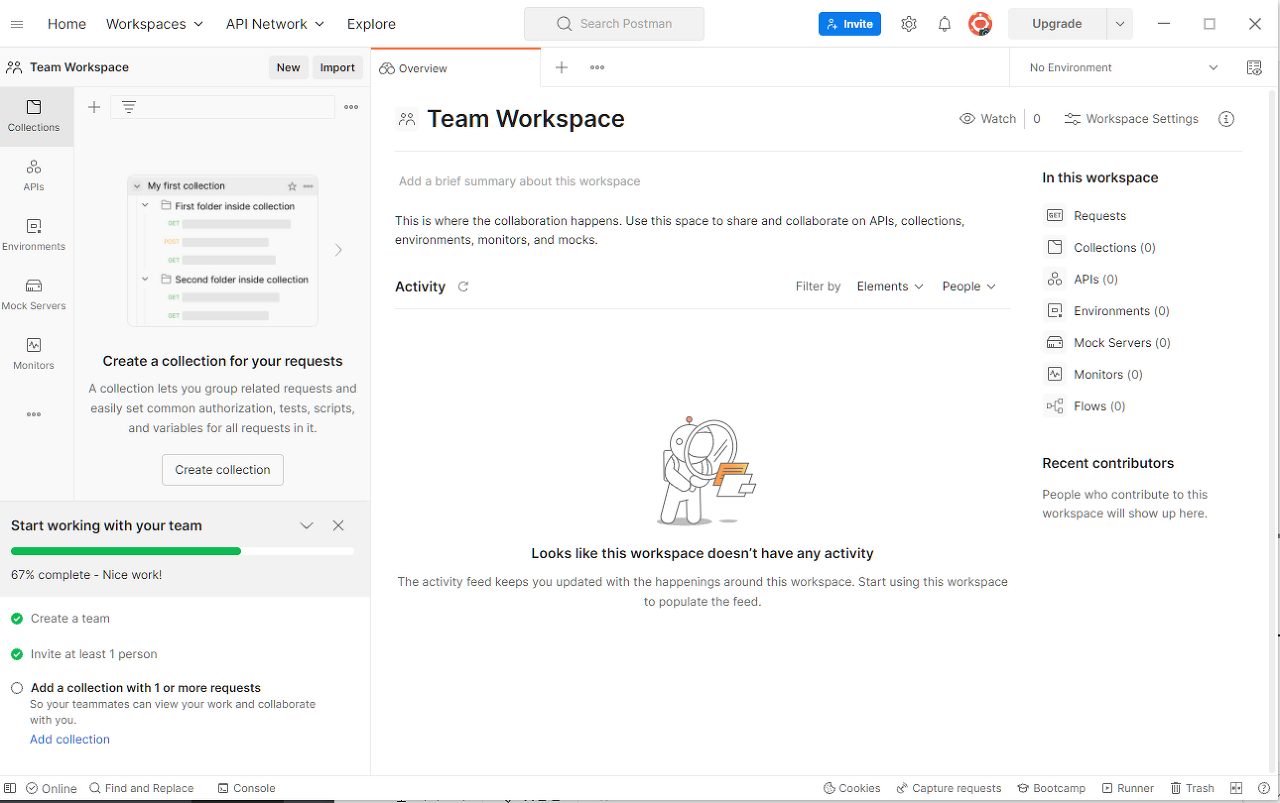Viewport: 1280px width, 803px height.
Task: Click the Online status indicator
Action: (x=51, y=788)
